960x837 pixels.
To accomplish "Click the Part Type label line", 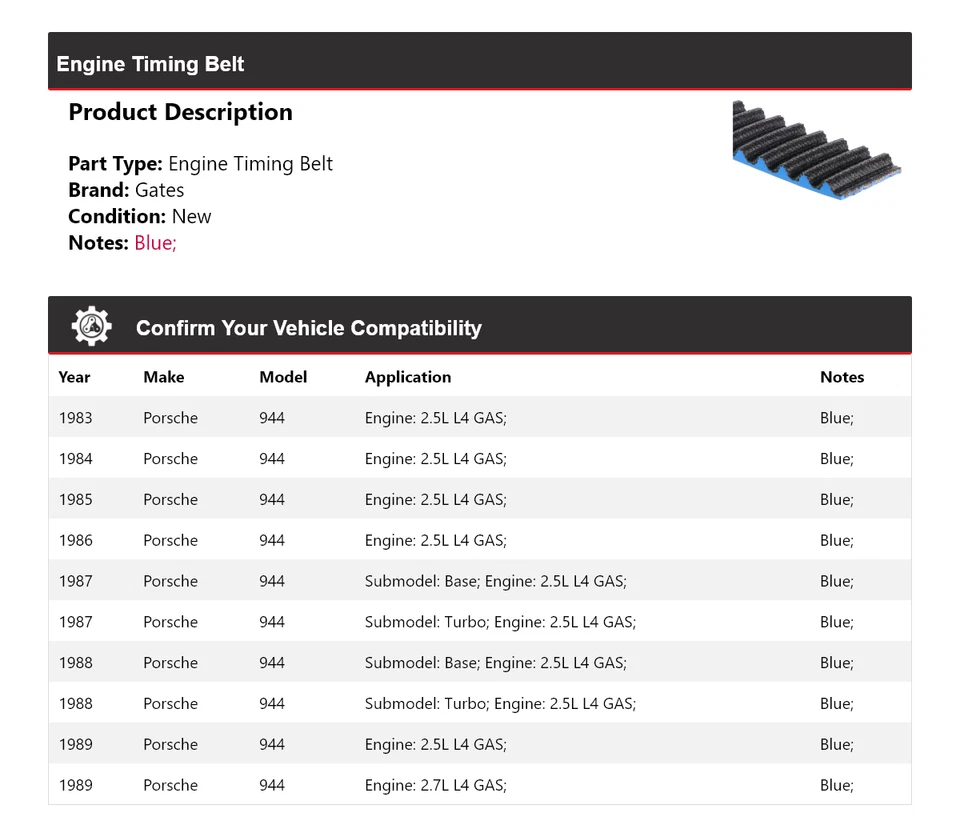I will click(200, 164).
